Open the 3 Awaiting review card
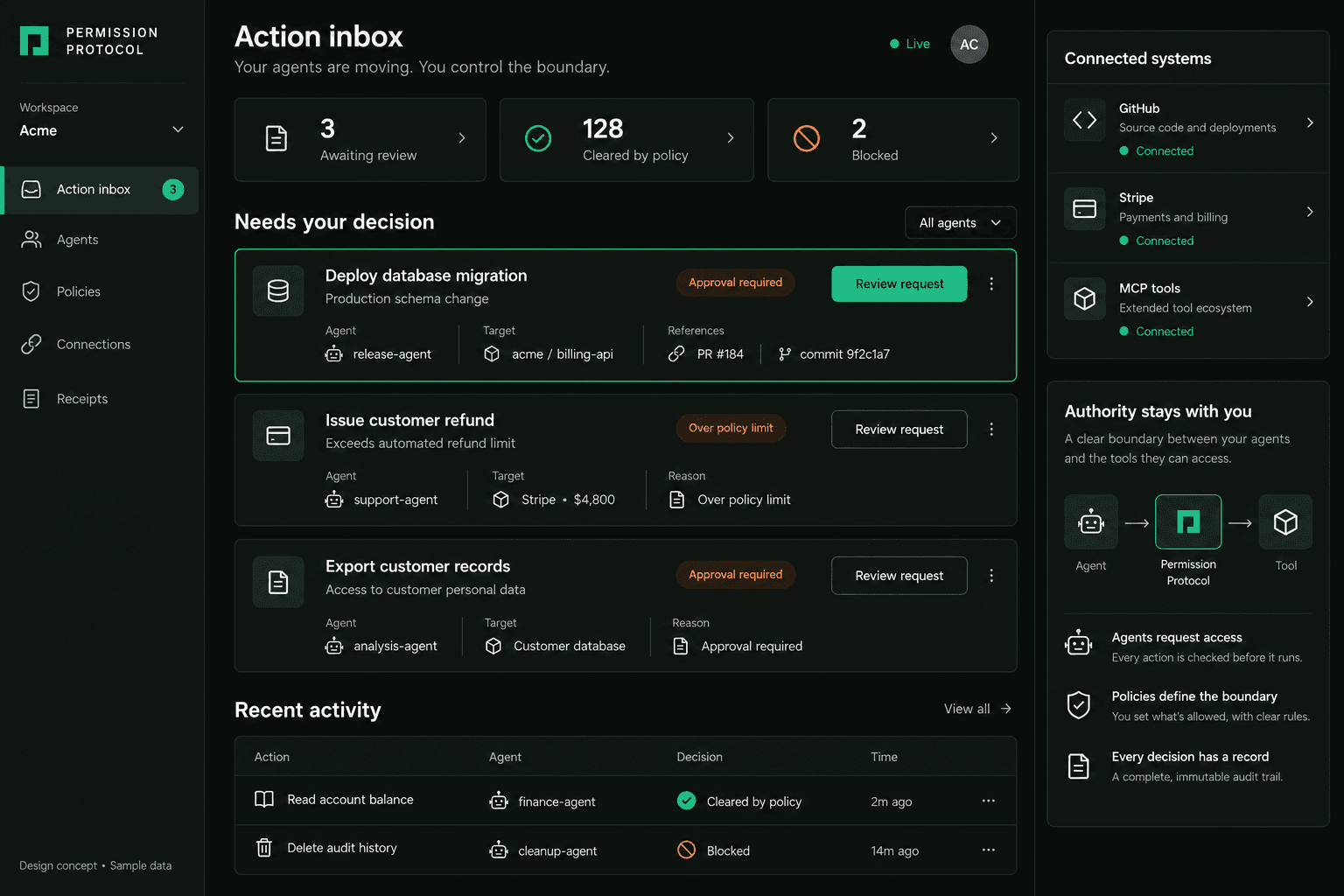 pos(360,139)
